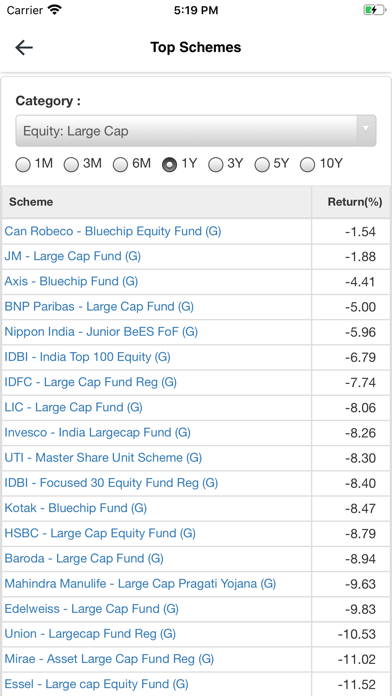The image size is (392, 696).
Task: View Mahindra Manulife Large Cap Pragati Yojana
Action: [140, 583]
